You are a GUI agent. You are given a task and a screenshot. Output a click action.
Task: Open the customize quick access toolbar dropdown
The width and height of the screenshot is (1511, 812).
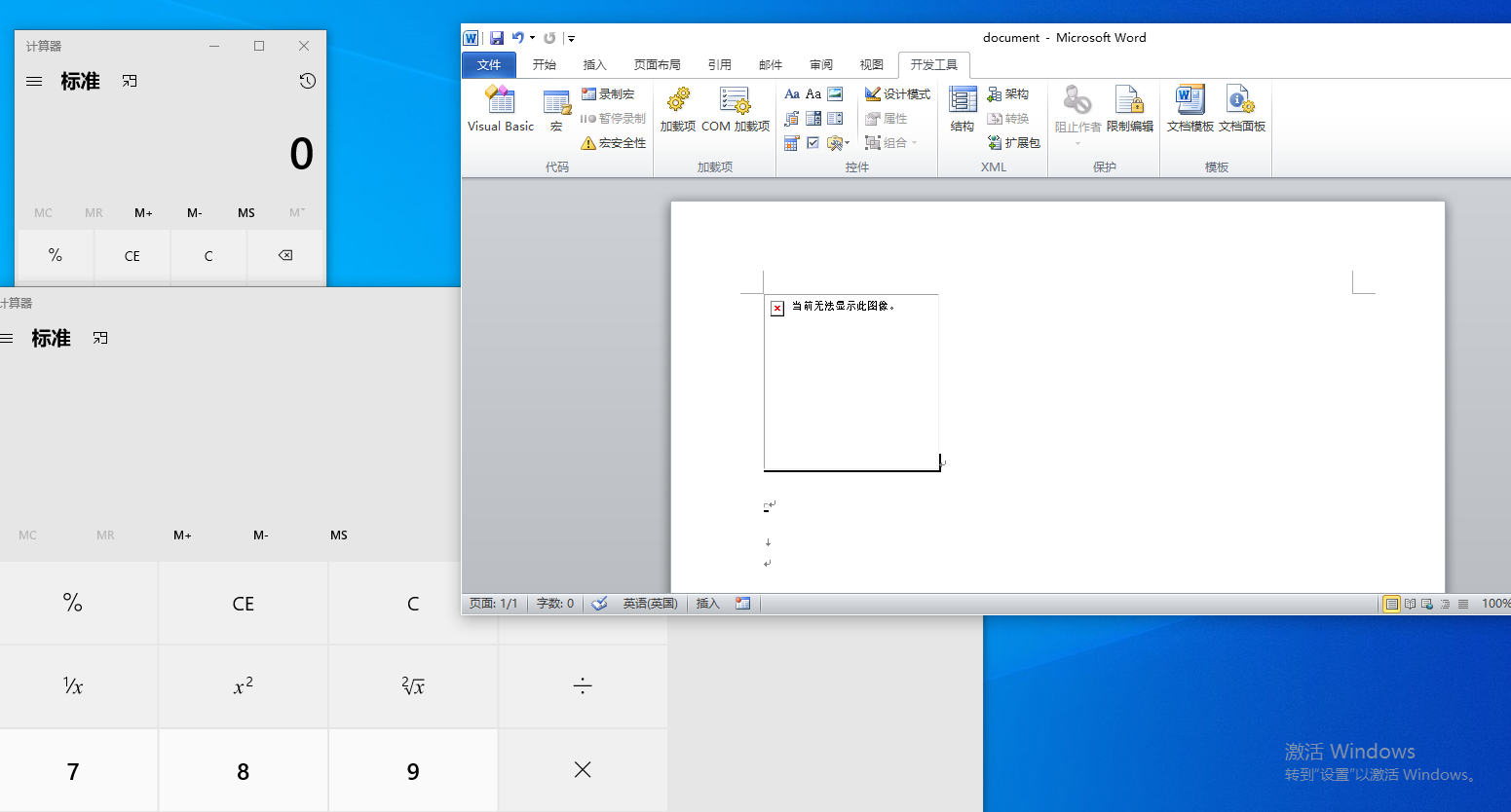pos(572,39)
